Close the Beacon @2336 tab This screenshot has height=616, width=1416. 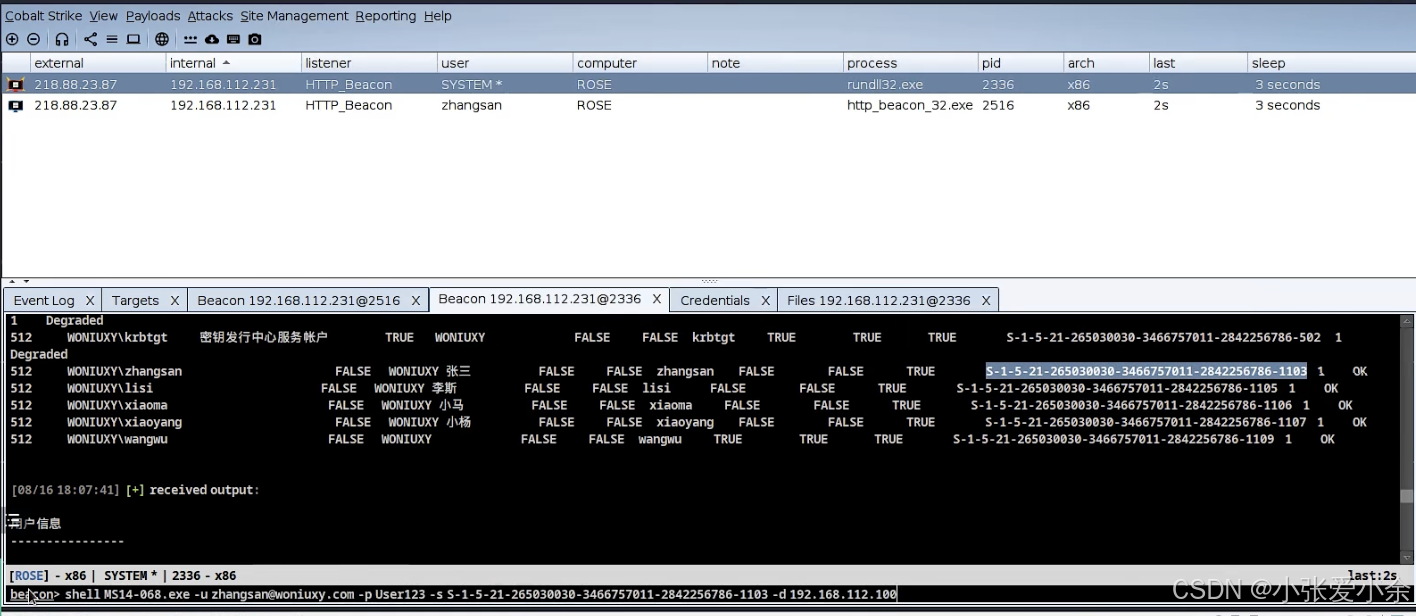click(657, 299)
